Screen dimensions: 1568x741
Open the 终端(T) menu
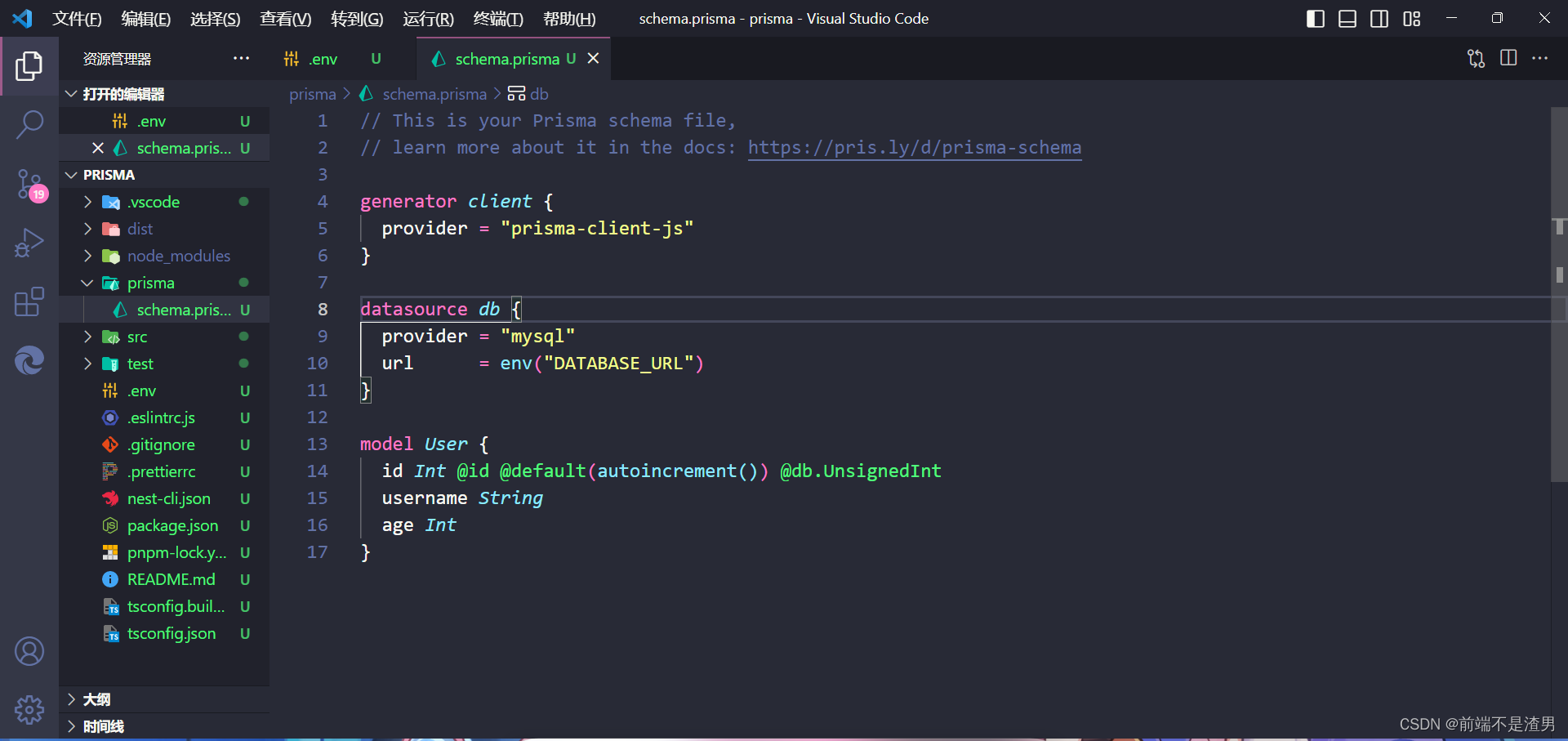(498, 19)
